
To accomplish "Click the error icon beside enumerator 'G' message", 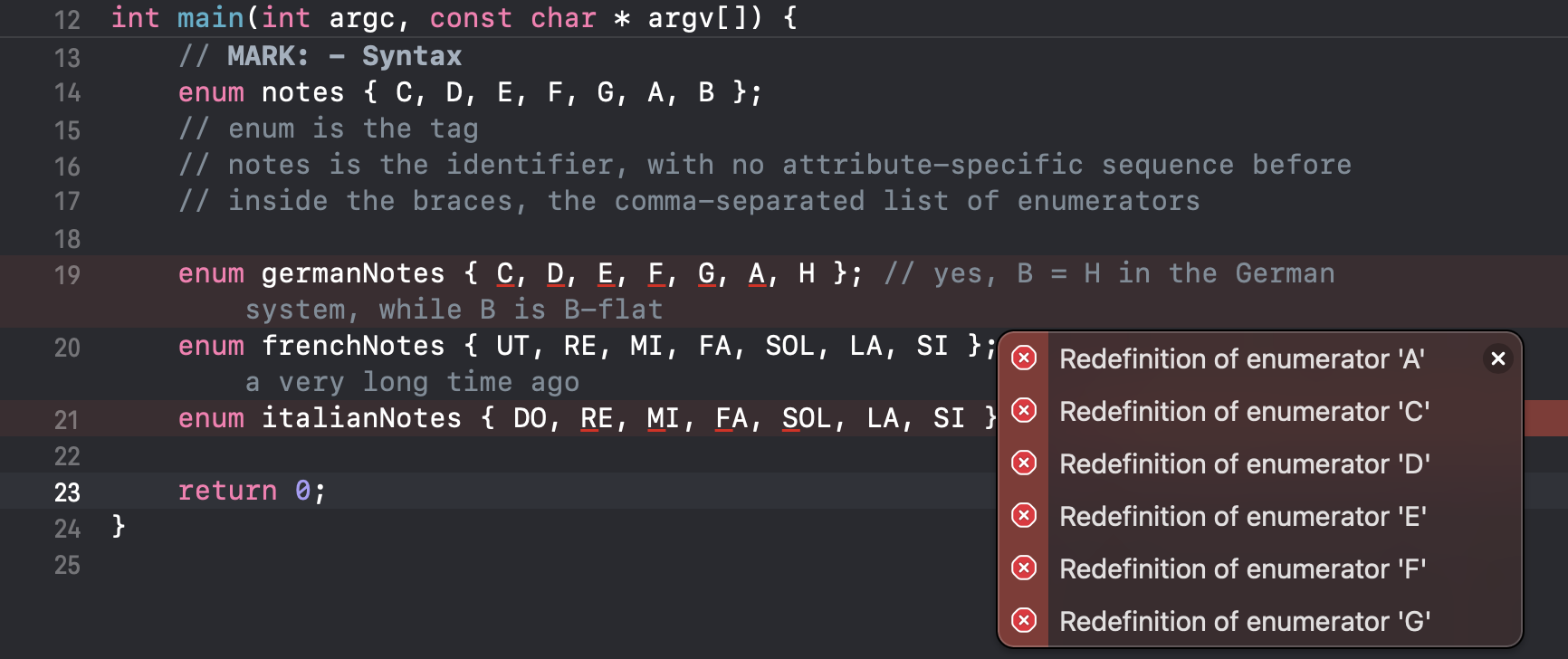I will click(1024, 621).
